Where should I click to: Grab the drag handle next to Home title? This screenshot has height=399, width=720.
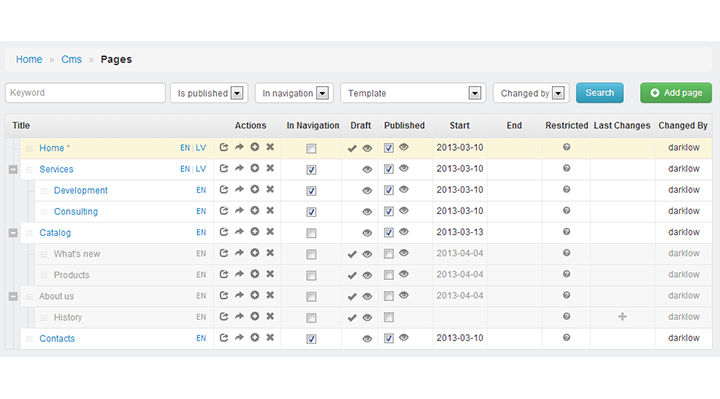(29, 148)
